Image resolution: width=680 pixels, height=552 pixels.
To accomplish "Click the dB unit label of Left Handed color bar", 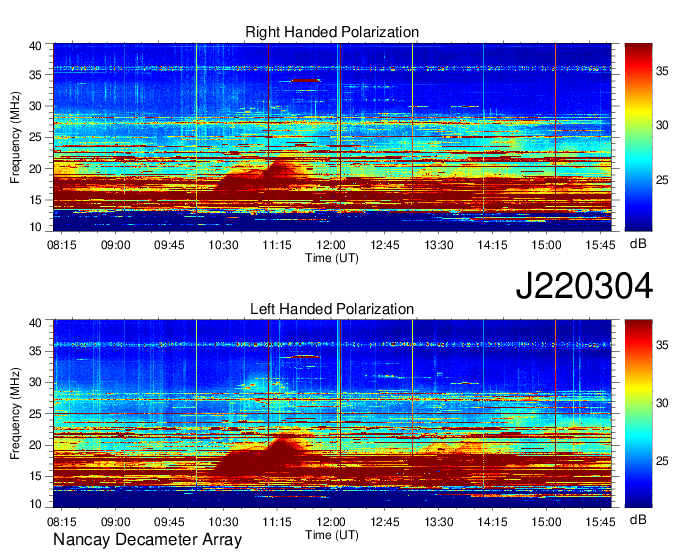I will point(638,520).
